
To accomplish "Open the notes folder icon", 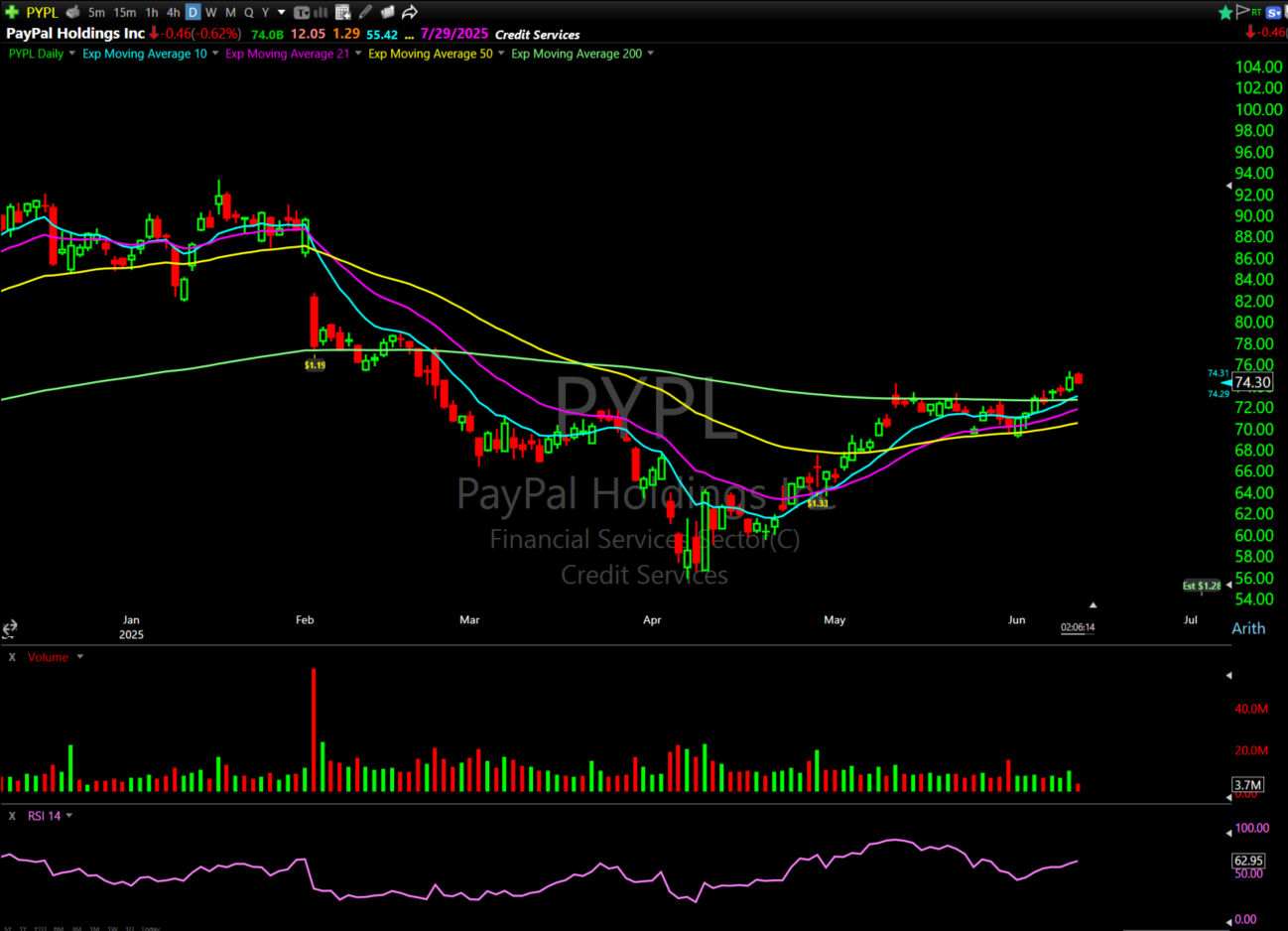I will tap(387, 12).
